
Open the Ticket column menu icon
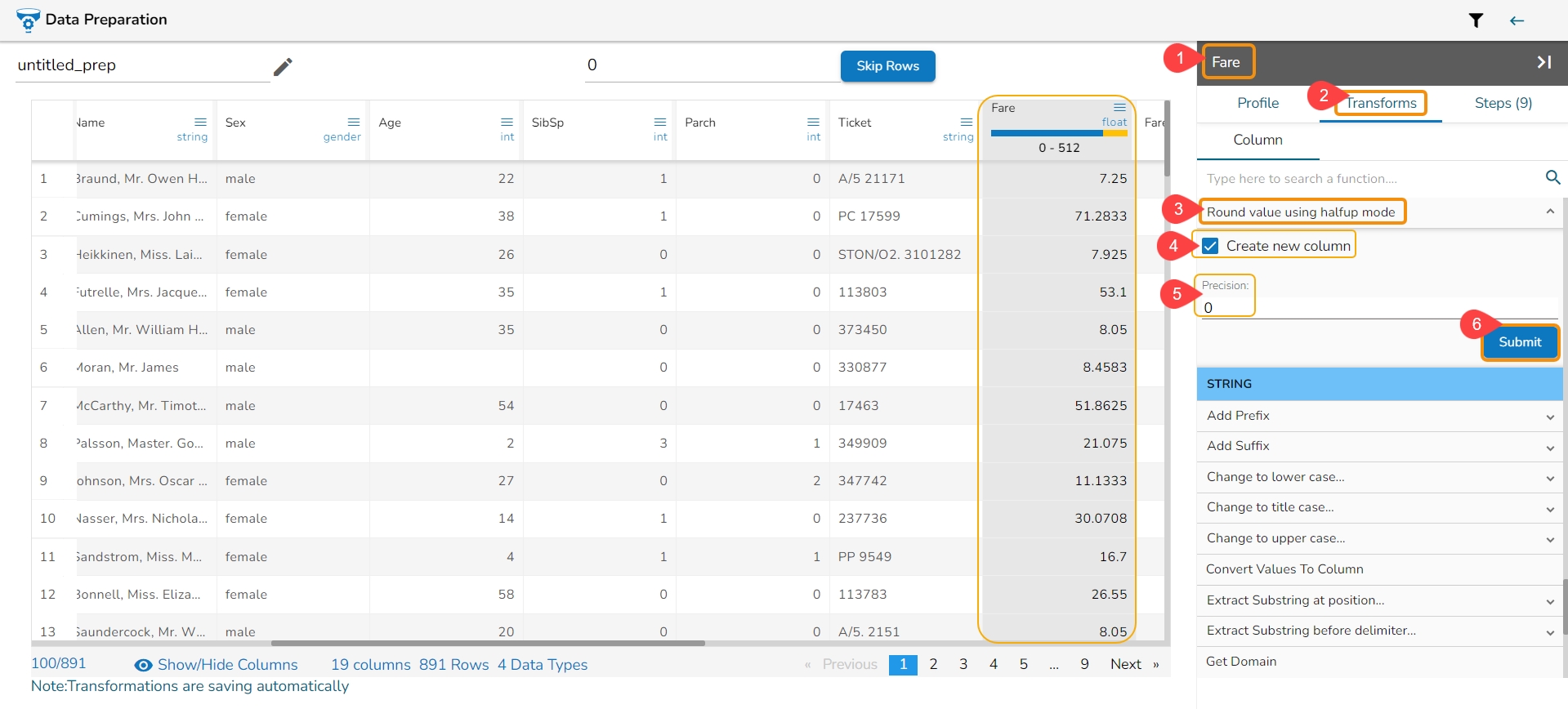966,123
